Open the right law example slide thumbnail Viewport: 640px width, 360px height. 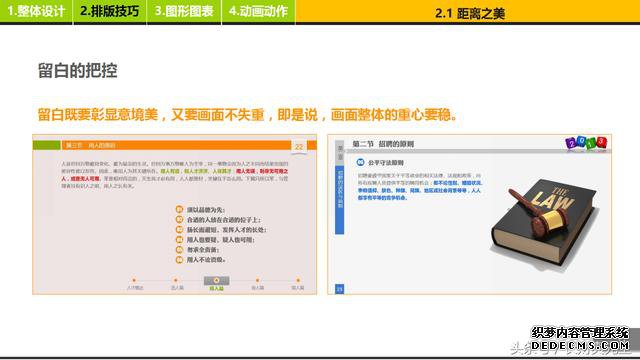(469, 215)
